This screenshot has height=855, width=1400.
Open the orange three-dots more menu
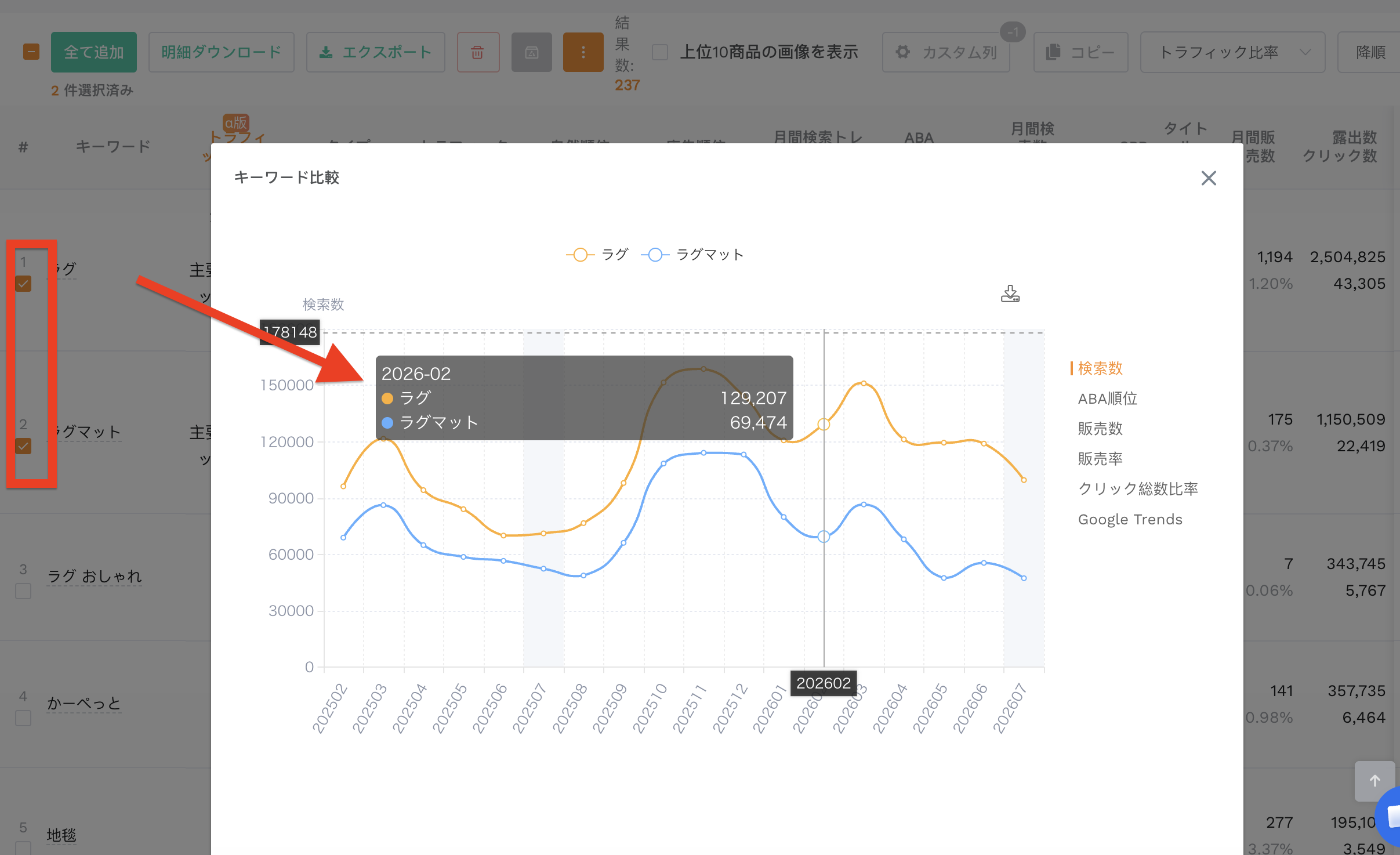click(x=583, y=52)
